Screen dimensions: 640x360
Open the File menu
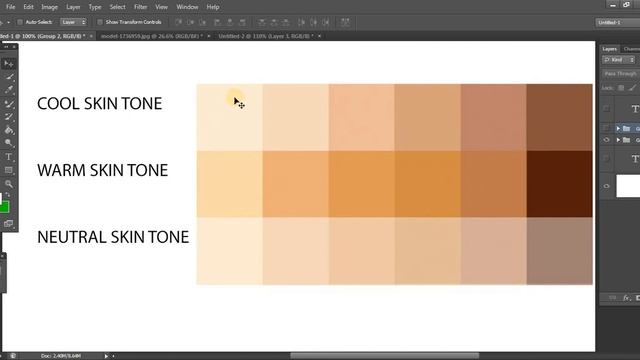click(10, 7)
